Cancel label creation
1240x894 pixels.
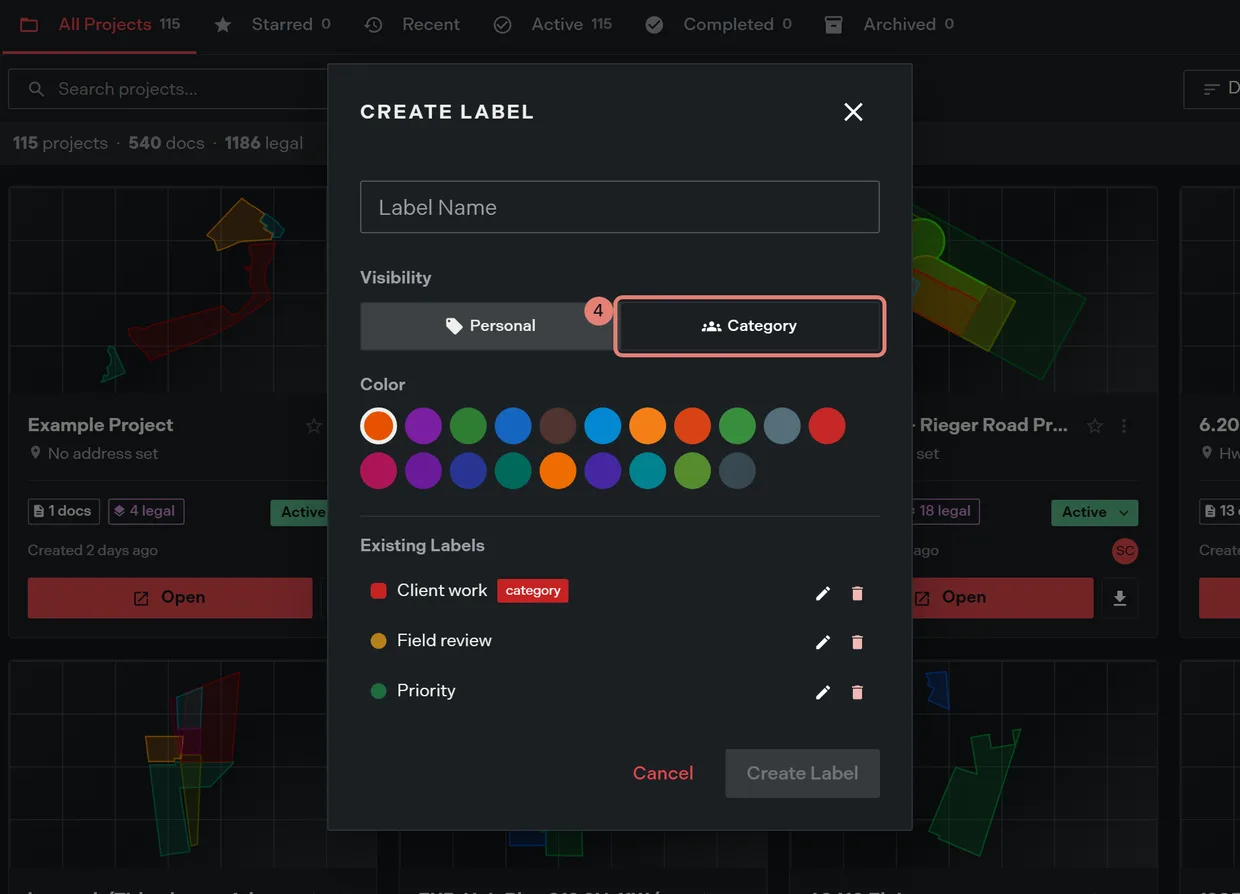click(x=663, y=773)
